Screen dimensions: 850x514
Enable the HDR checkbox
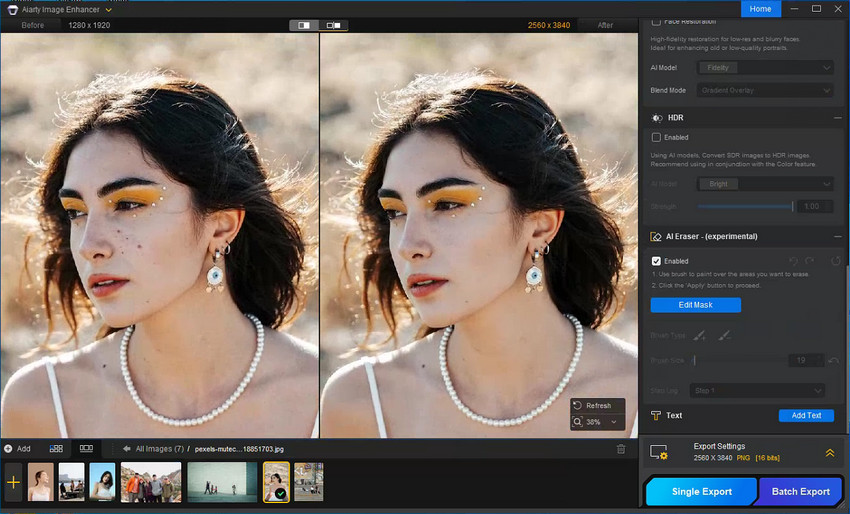coord(656,138)
